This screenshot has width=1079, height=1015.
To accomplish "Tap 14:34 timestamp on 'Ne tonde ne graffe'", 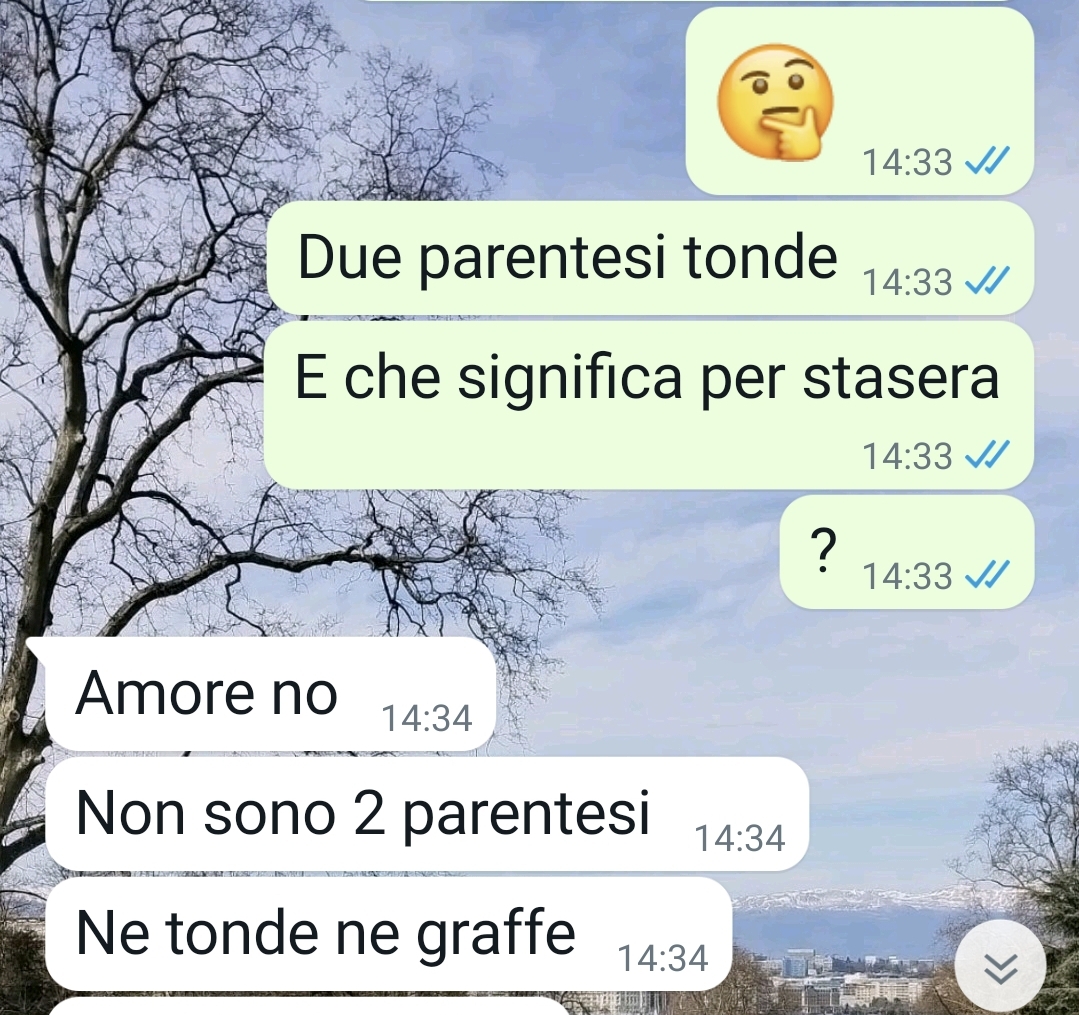I will (x=663, y=958).
